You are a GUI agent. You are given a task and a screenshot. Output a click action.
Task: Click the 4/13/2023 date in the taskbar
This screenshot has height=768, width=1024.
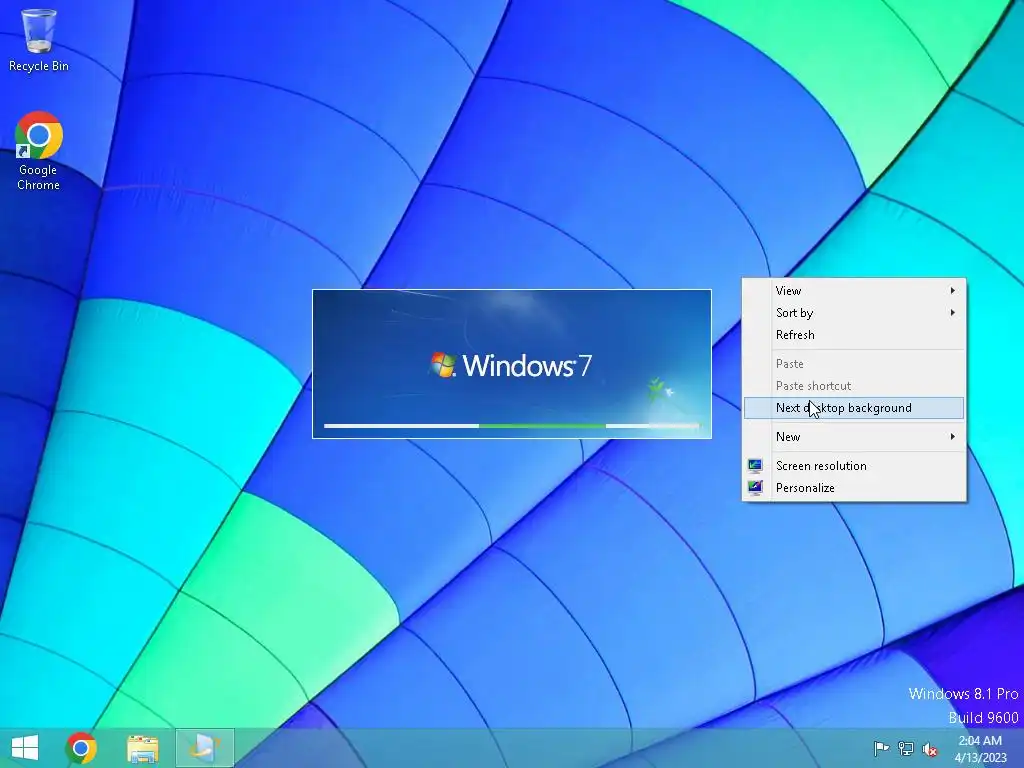(x=980, y=758)
